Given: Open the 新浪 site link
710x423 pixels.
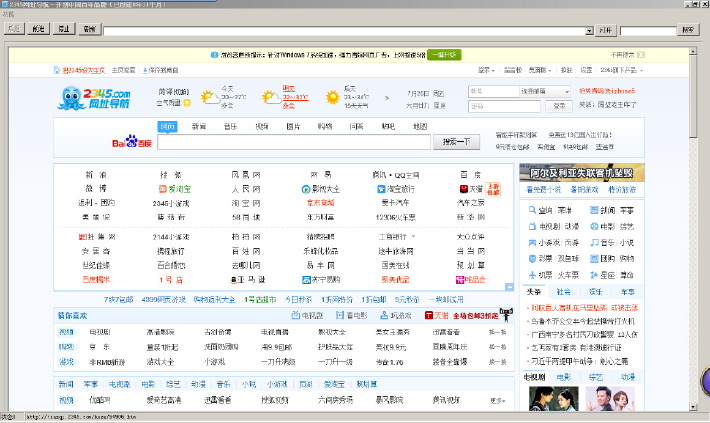Looking at the screenshot, I should 96,174.
